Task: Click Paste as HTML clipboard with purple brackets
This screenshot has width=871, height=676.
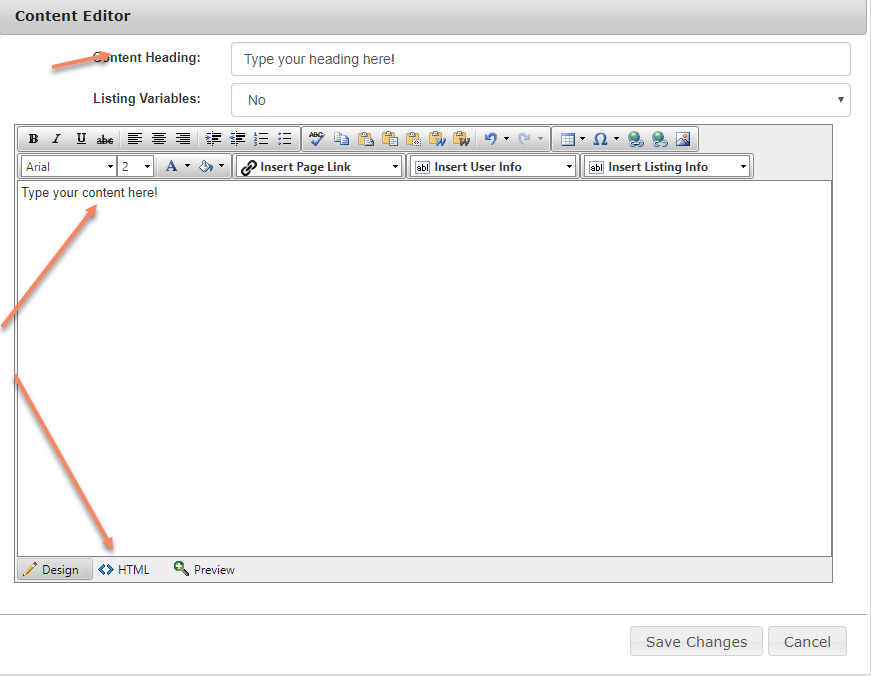Action: point(414,139)
